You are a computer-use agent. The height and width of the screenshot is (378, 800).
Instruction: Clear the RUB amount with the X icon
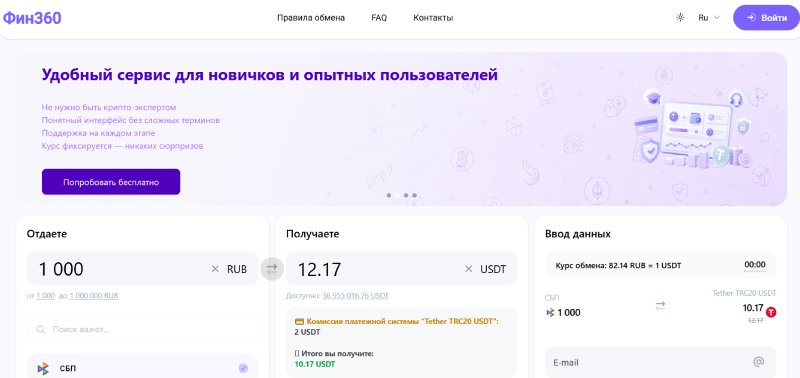[x=215, y=269]
